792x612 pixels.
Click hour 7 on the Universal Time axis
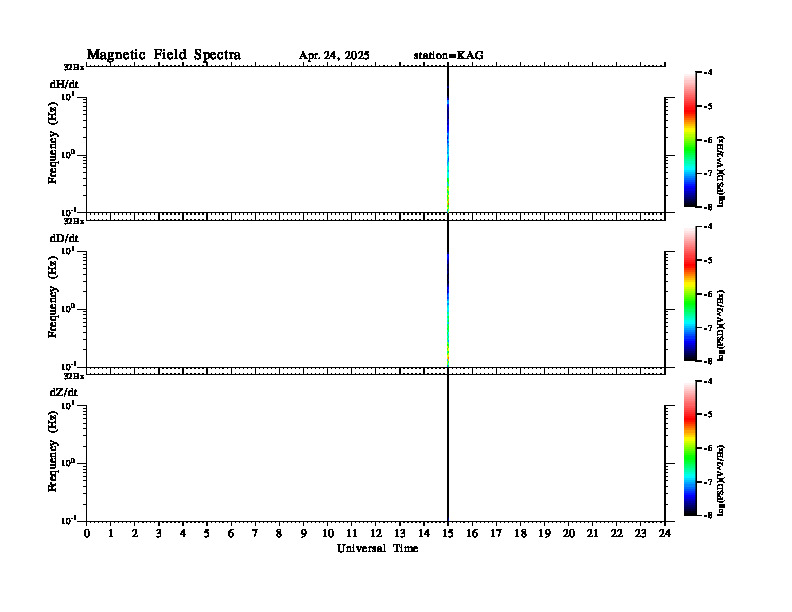point(255,533)
